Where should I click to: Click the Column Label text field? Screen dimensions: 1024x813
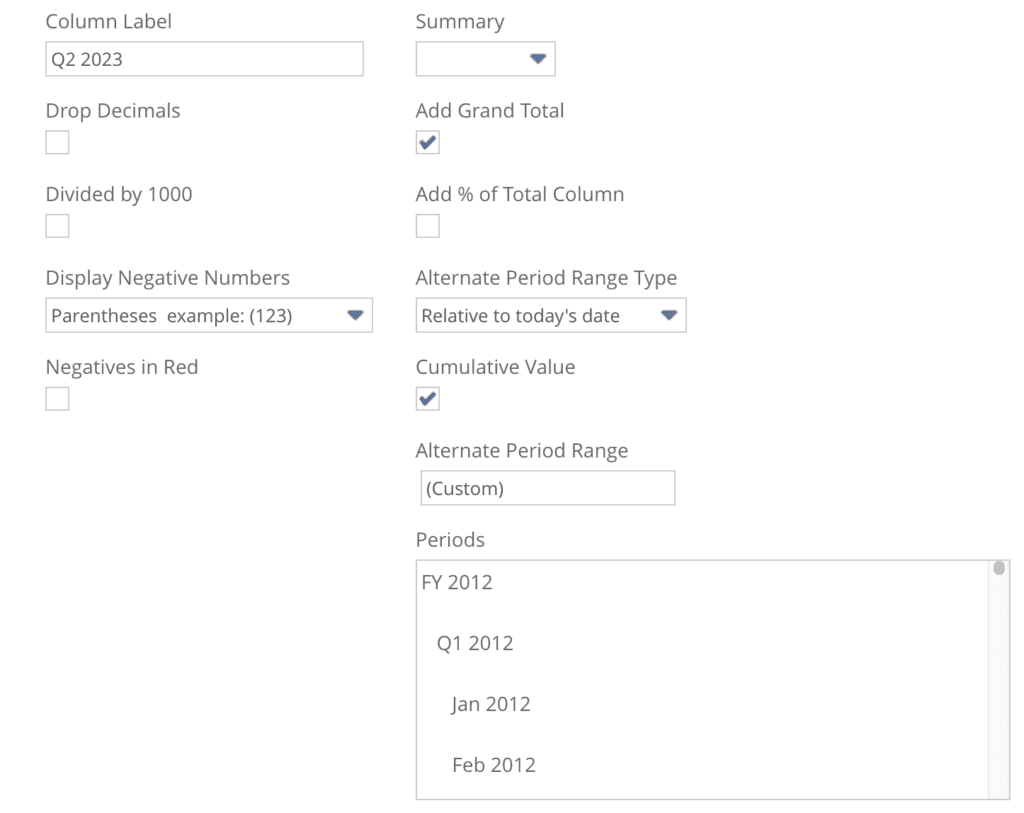[x=204, y=59]
